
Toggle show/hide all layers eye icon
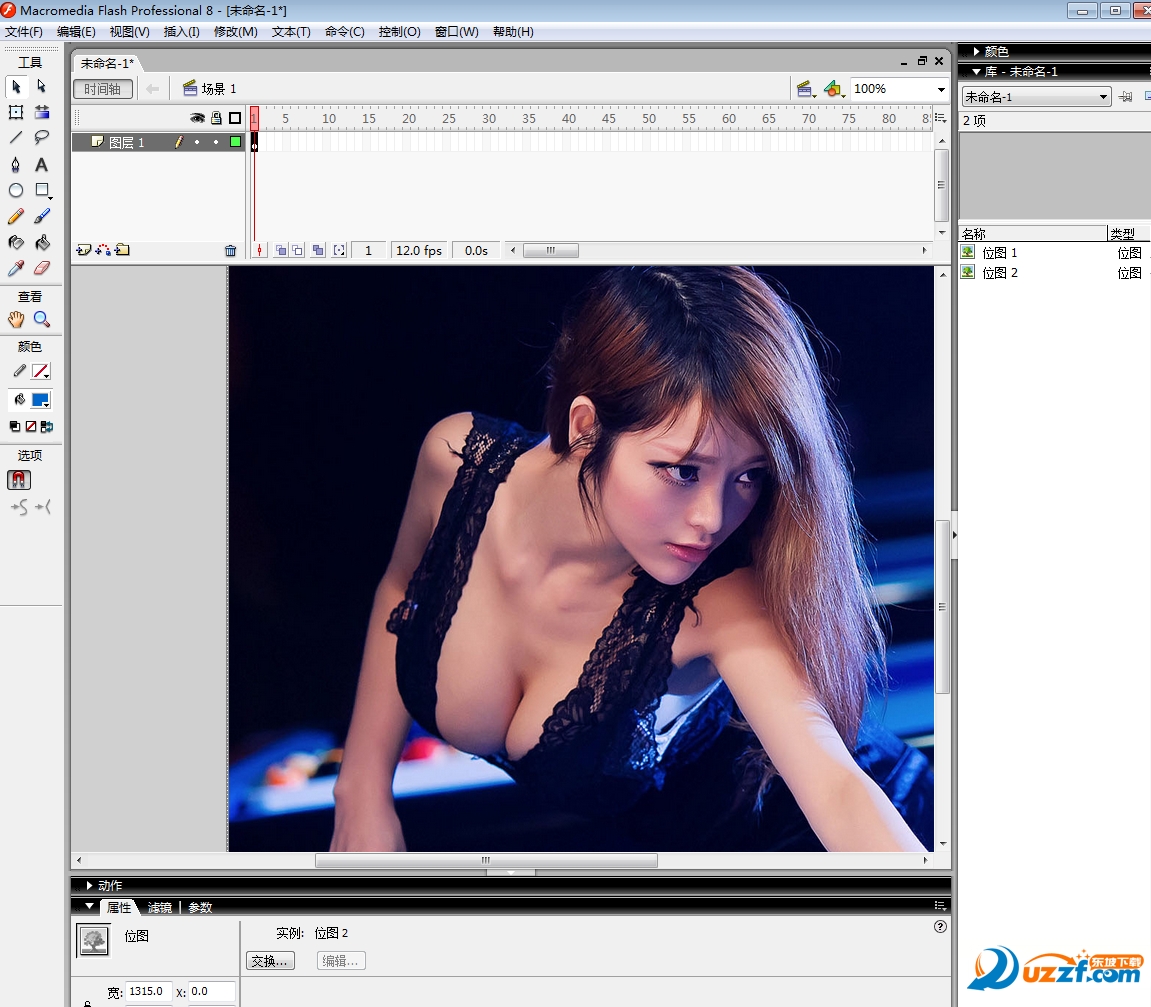(197, 118)
